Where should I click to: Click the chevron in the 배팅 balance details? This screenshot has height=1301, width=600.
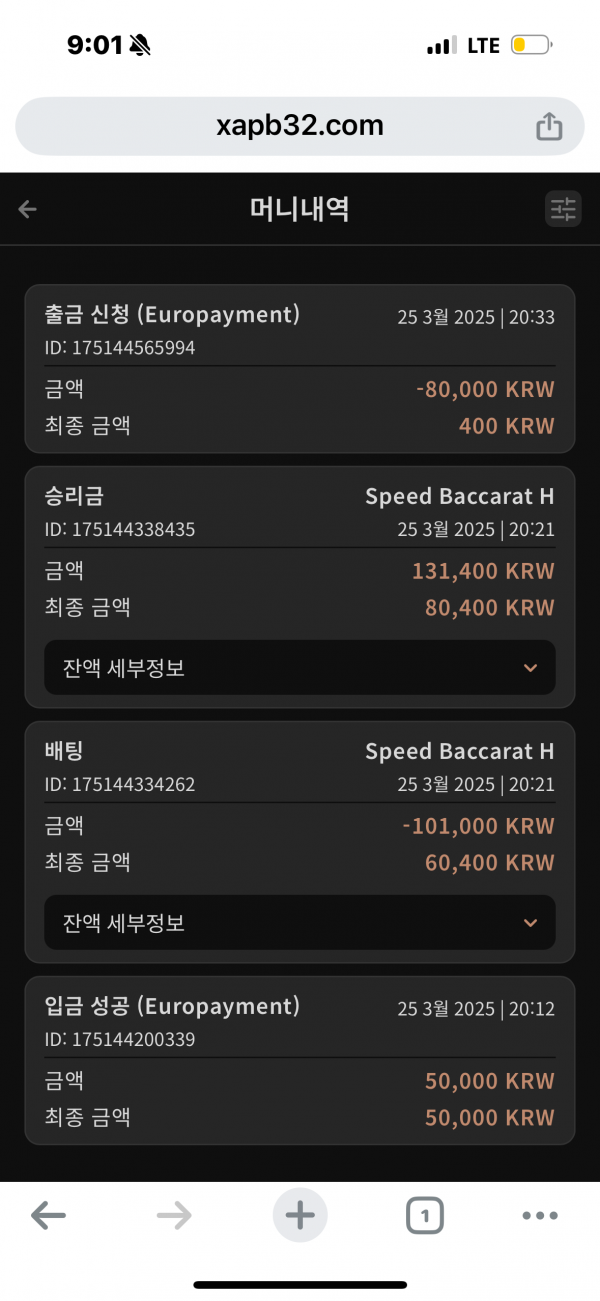tap(531, 923)
